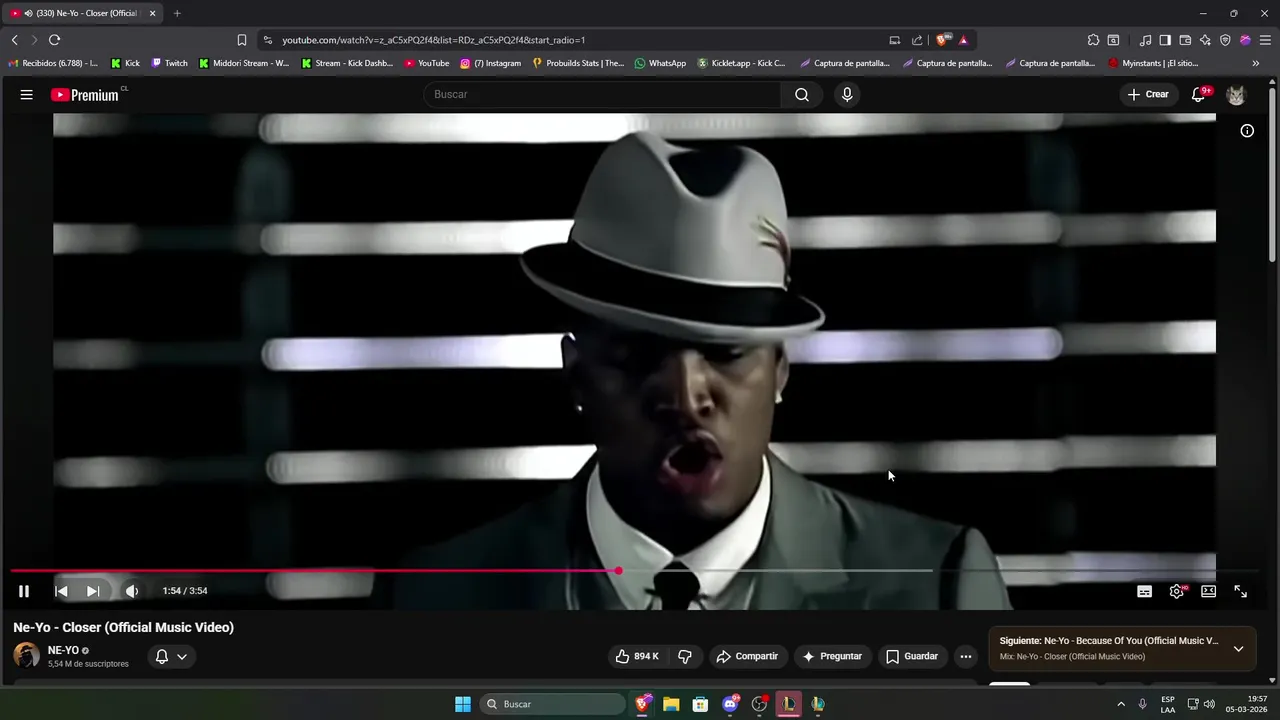Skip to the next video

pos(93,591)
